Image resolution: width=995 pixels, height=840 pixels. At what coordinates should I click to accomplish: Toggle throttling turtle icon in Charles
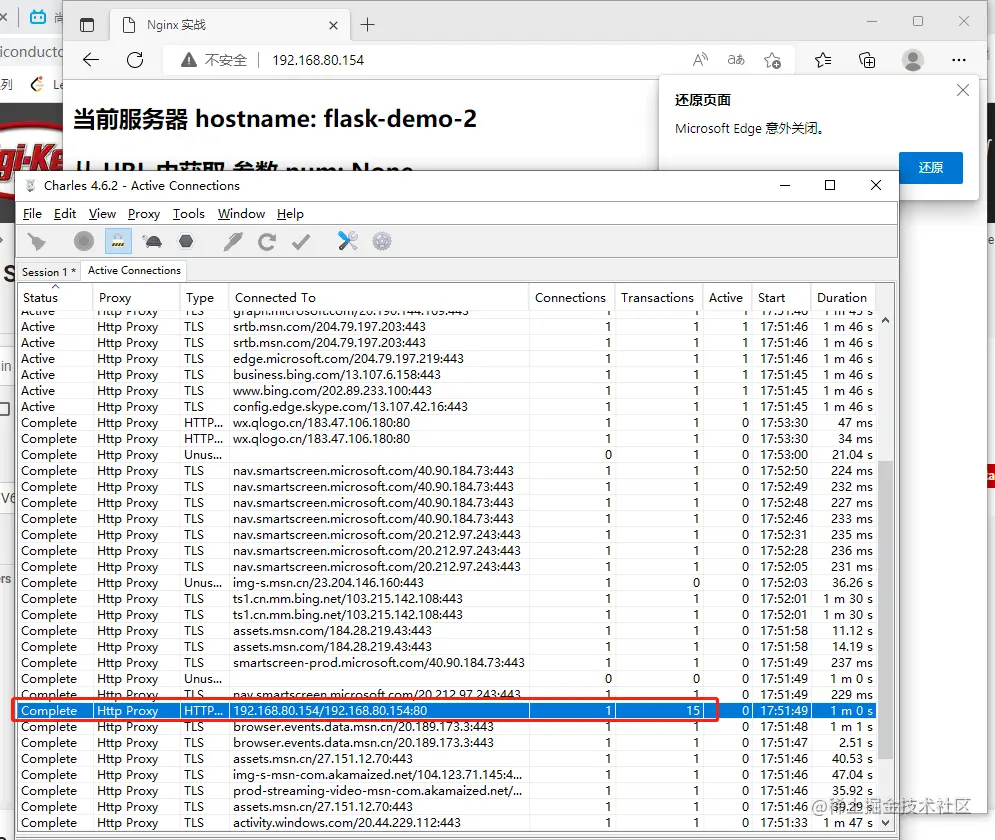tap(152, 242)
